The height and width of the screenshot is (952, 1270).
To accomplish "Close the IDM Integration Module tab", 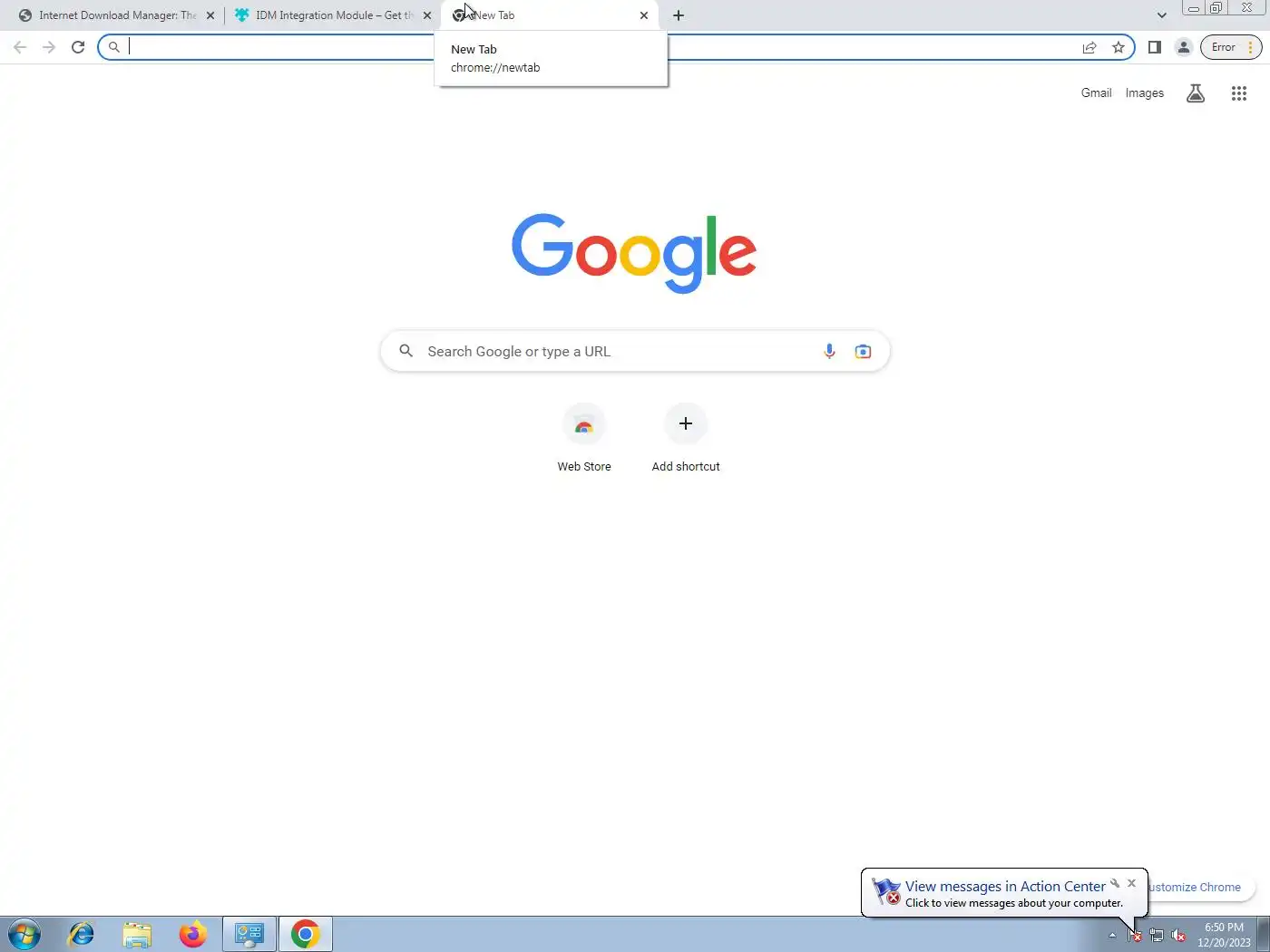I will [x=427, y=15].
